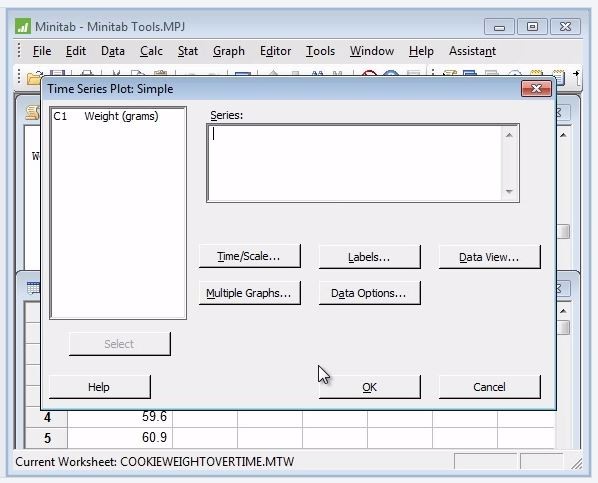Minimize the Minitab window
This screenshot has height=483, width=598.
[499, 27]
